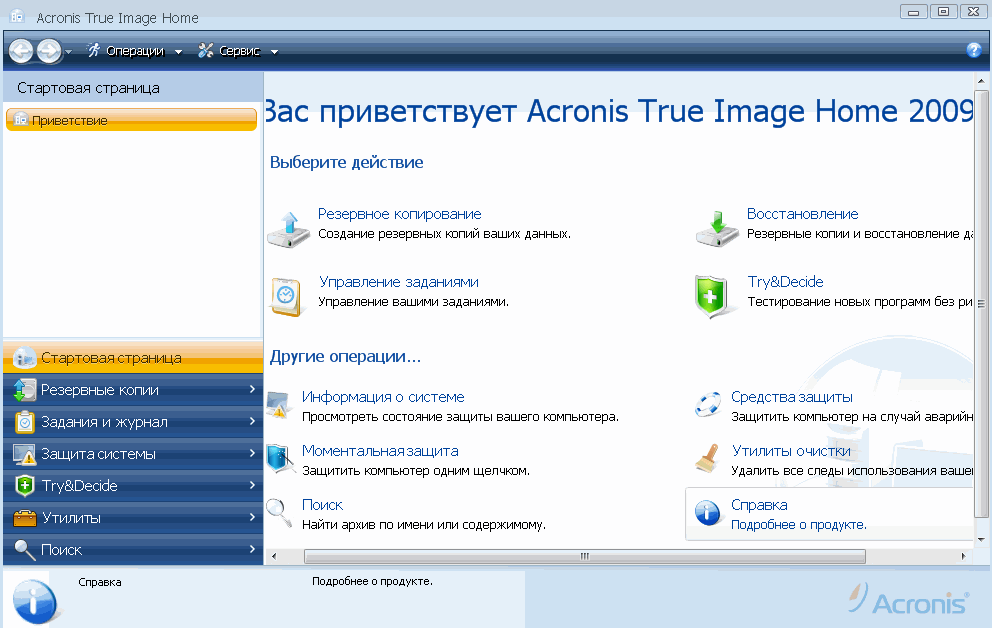Open the Информация о системе link
The image size is (992, 628).
point(383,397)
